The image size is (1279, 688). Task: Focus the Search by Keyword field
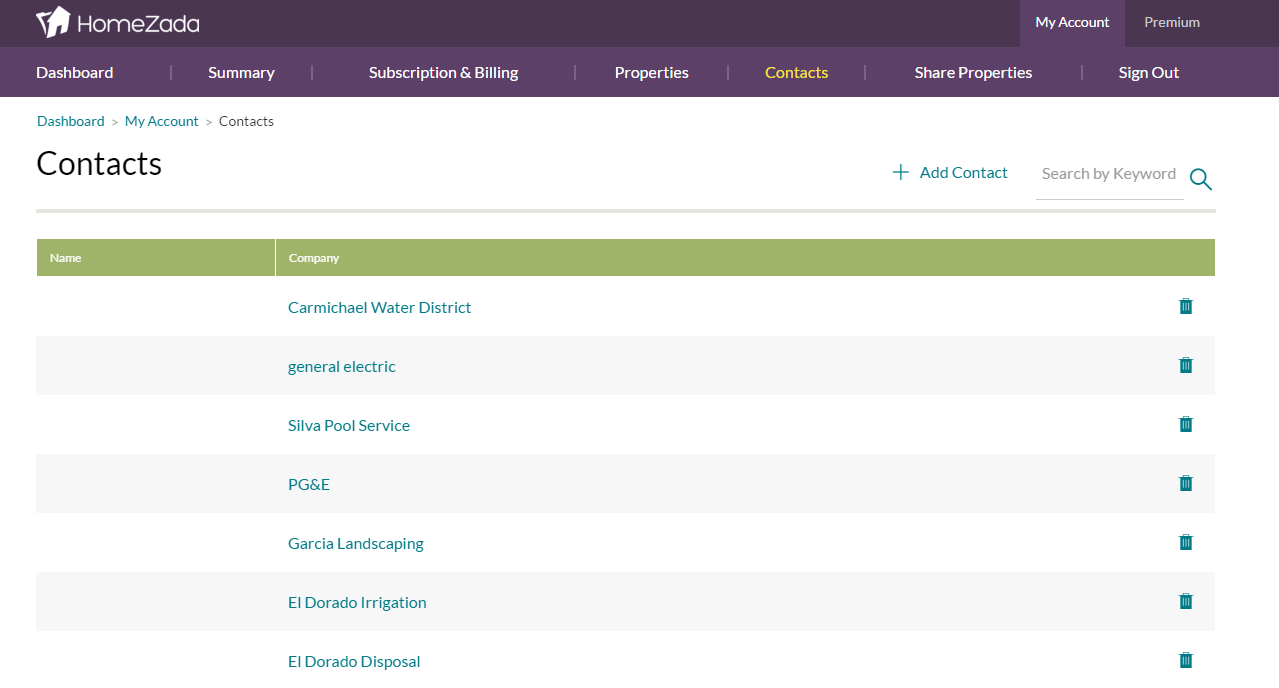coord(1110,175)
